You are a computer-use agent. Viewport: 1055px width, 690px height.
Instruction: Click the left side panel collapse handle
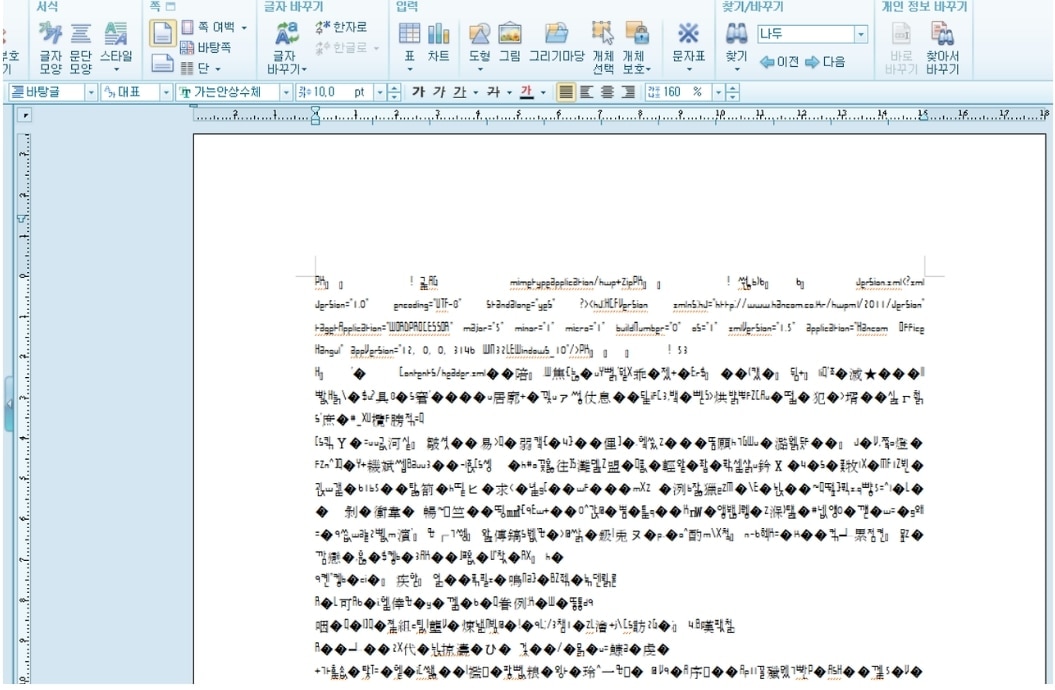click(x=8, y=404)
